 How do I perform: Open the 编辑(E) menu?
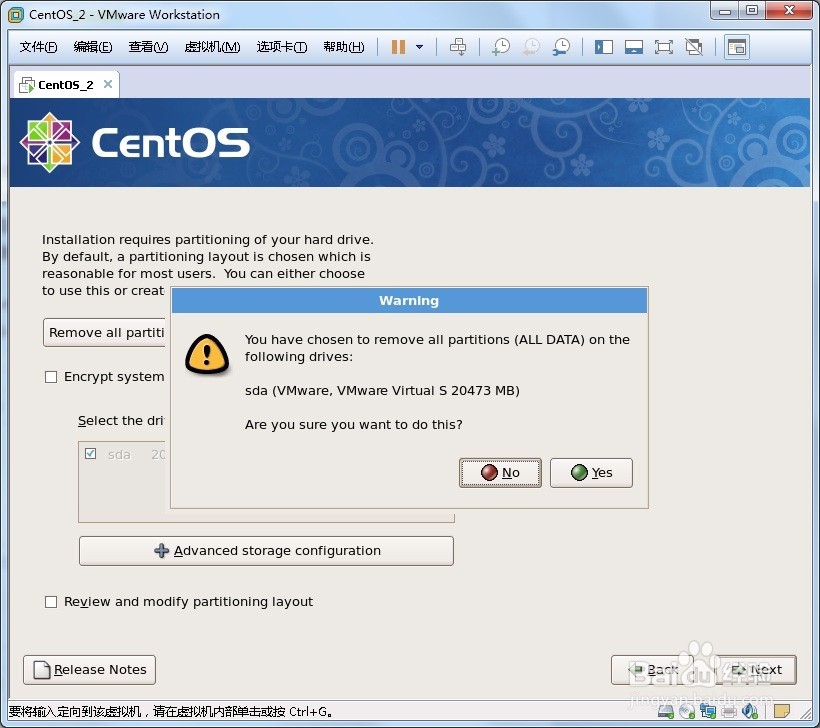coord(93,47)
